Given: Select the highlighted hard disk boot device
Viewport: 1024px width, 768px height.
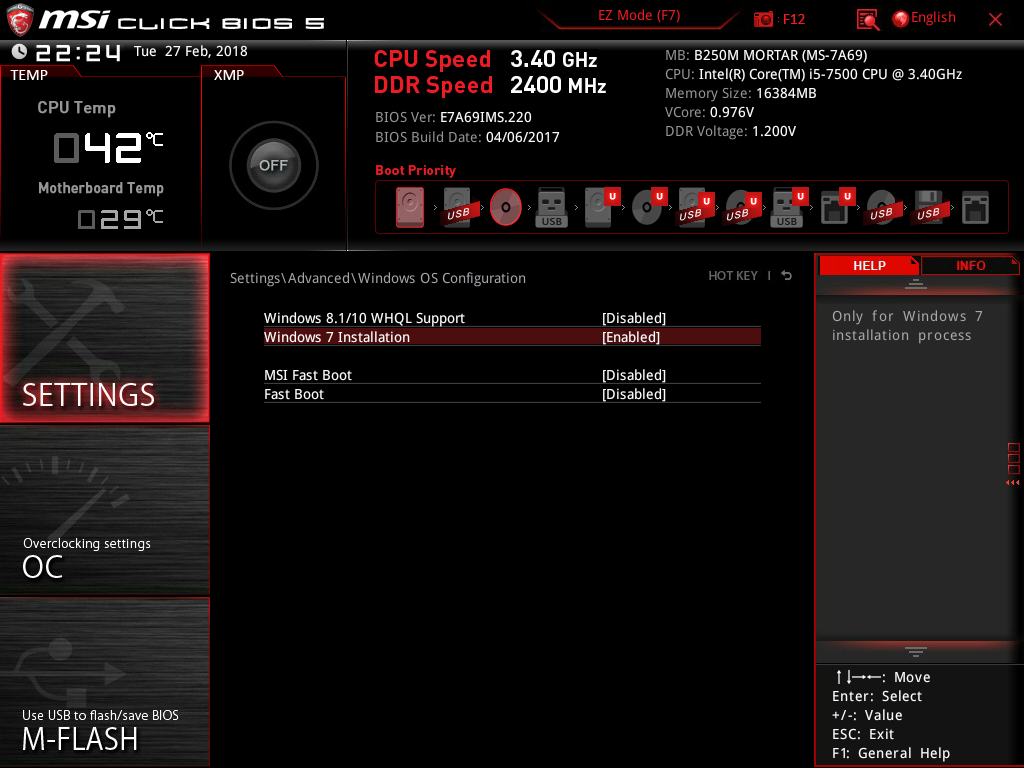Looking at the screenshot, I should click(x=409, y=208).
